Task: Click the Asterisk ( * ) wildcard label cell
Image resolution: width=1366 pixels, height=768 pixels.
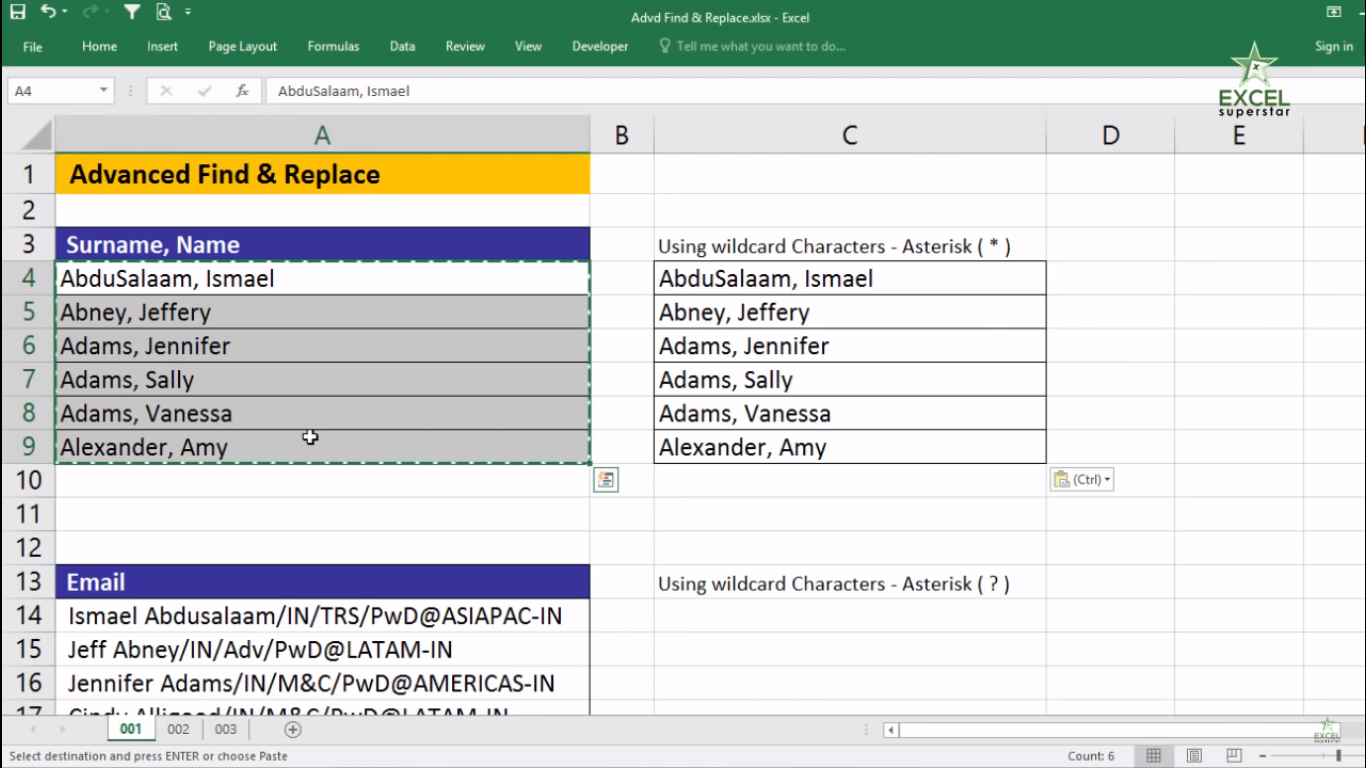Action: click(x=850, y=245)
